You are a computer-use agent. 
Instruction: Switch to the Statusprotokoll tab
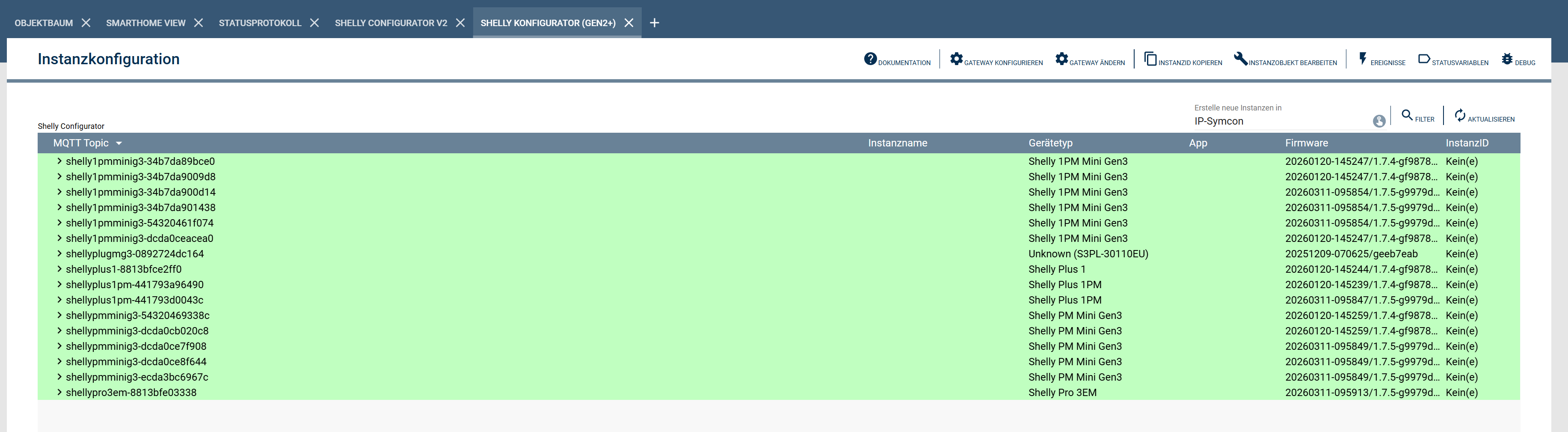coord(260,23)
